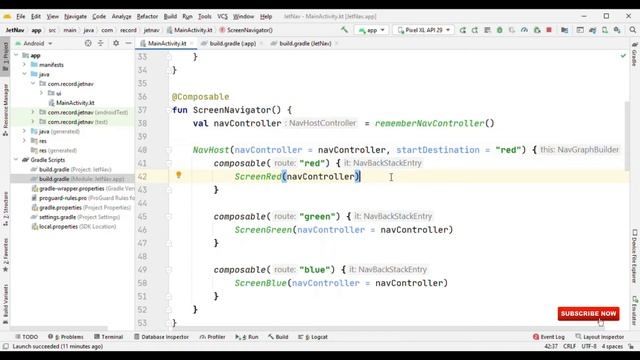Click the Debug app bug icon

(500, 30)
